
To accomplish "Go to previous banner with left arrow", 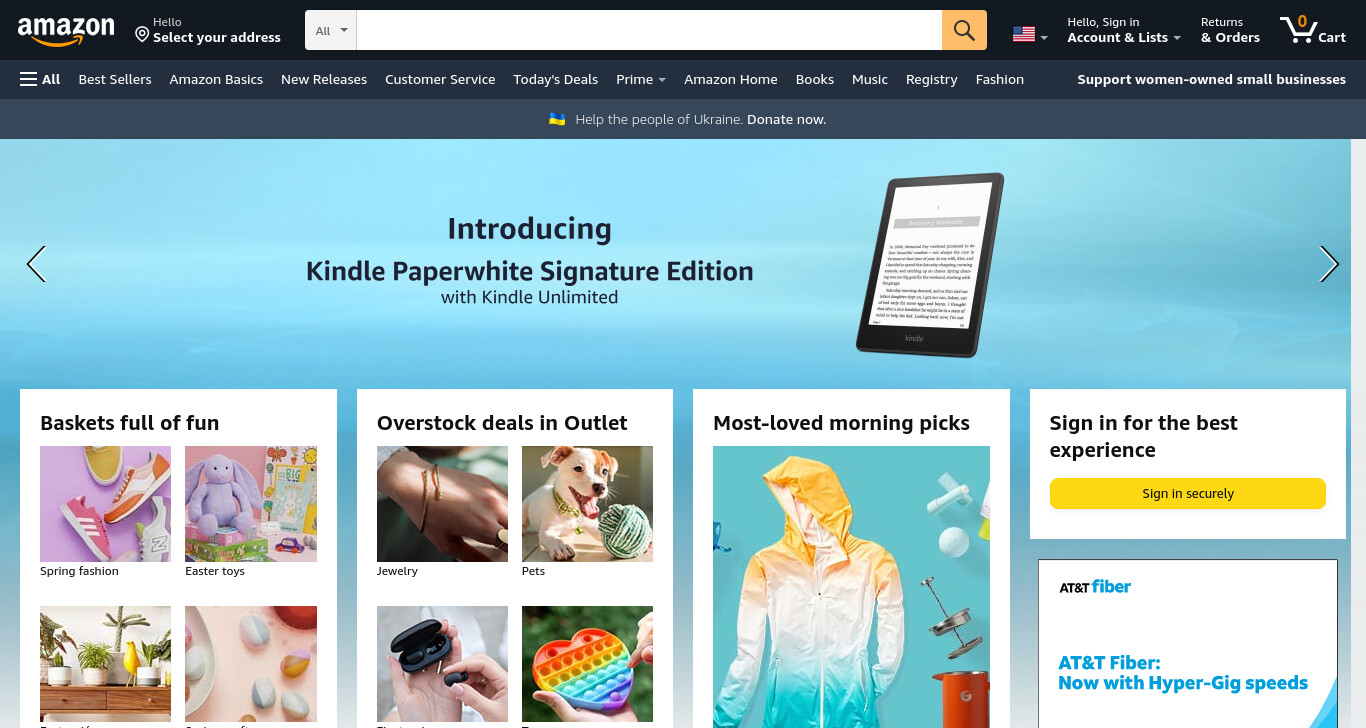I will (x=36, y=264).
